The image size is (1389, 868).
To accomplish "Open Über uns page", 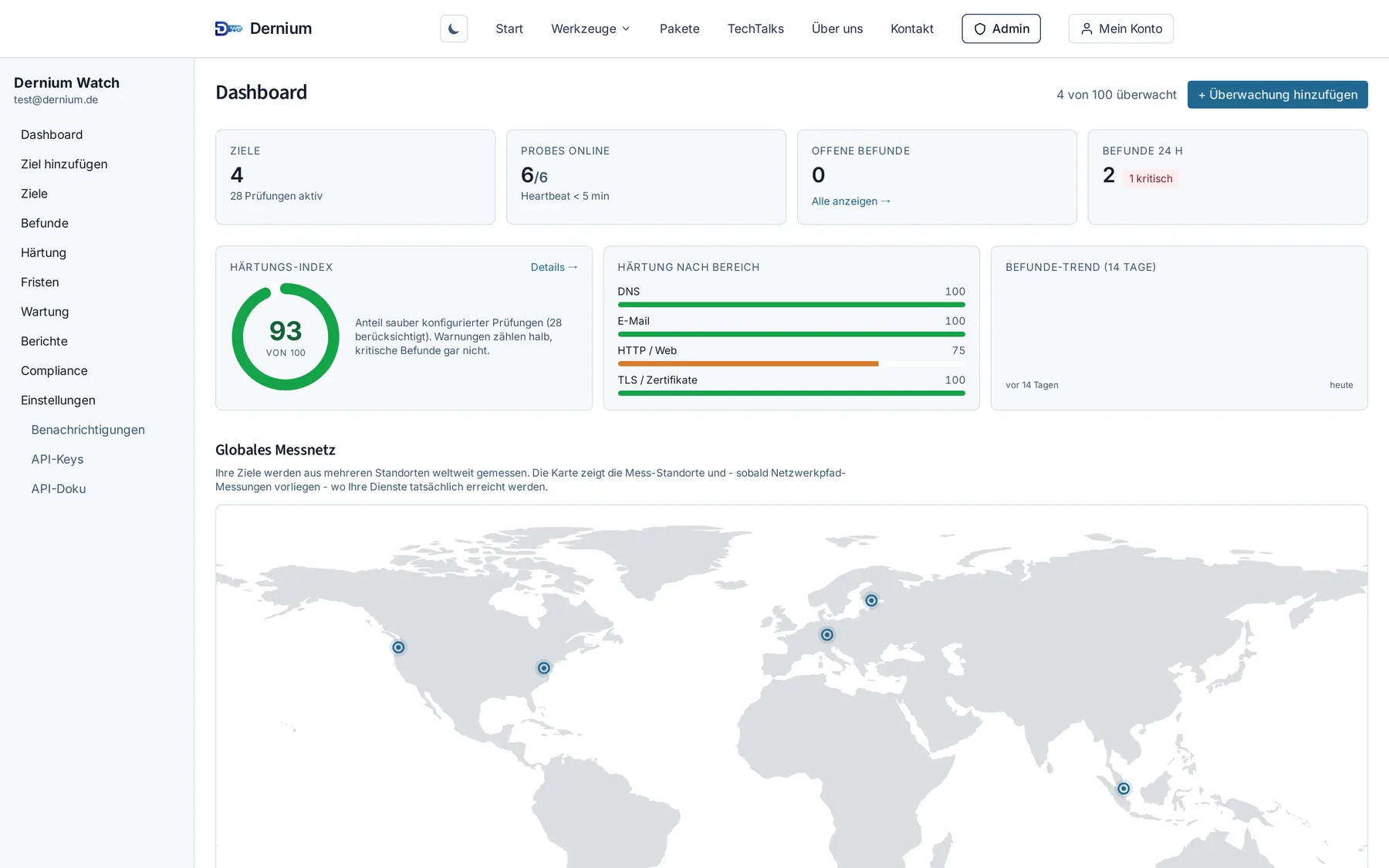I will [837, 29].
